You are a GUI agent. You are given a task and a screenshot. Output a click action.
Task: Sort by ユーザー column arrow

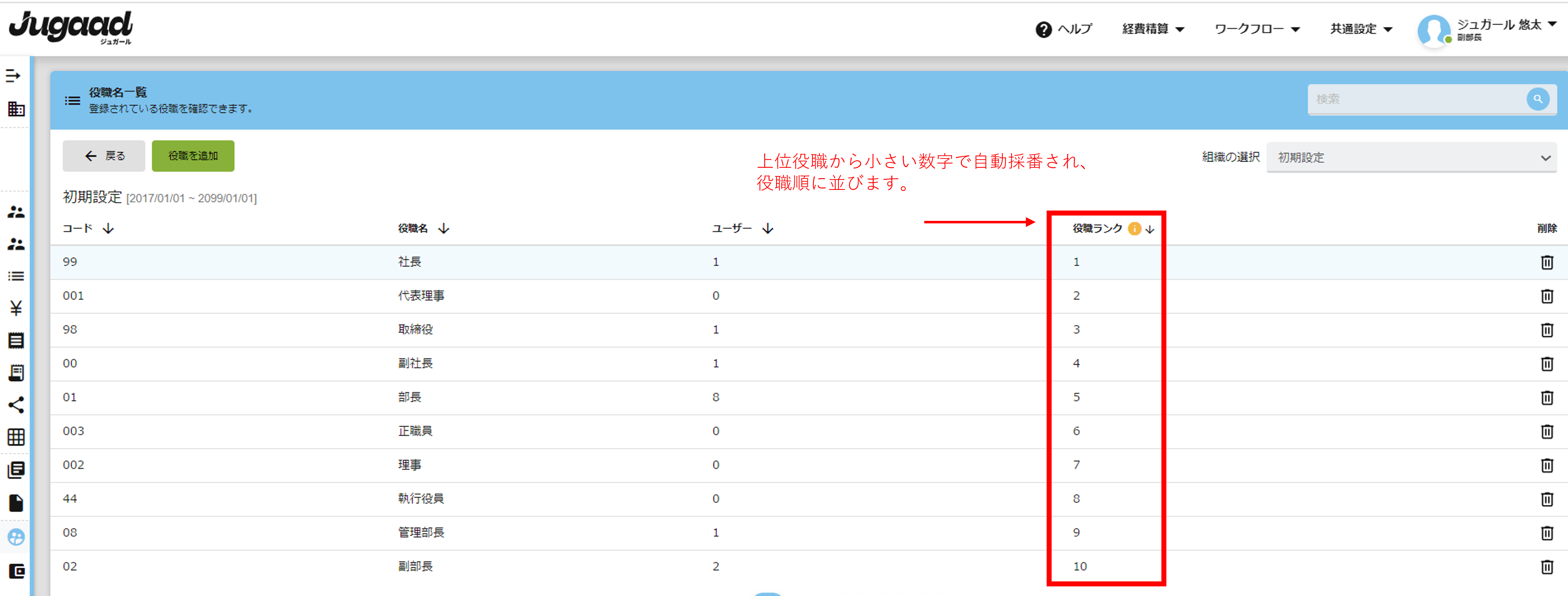click(768, 228)
